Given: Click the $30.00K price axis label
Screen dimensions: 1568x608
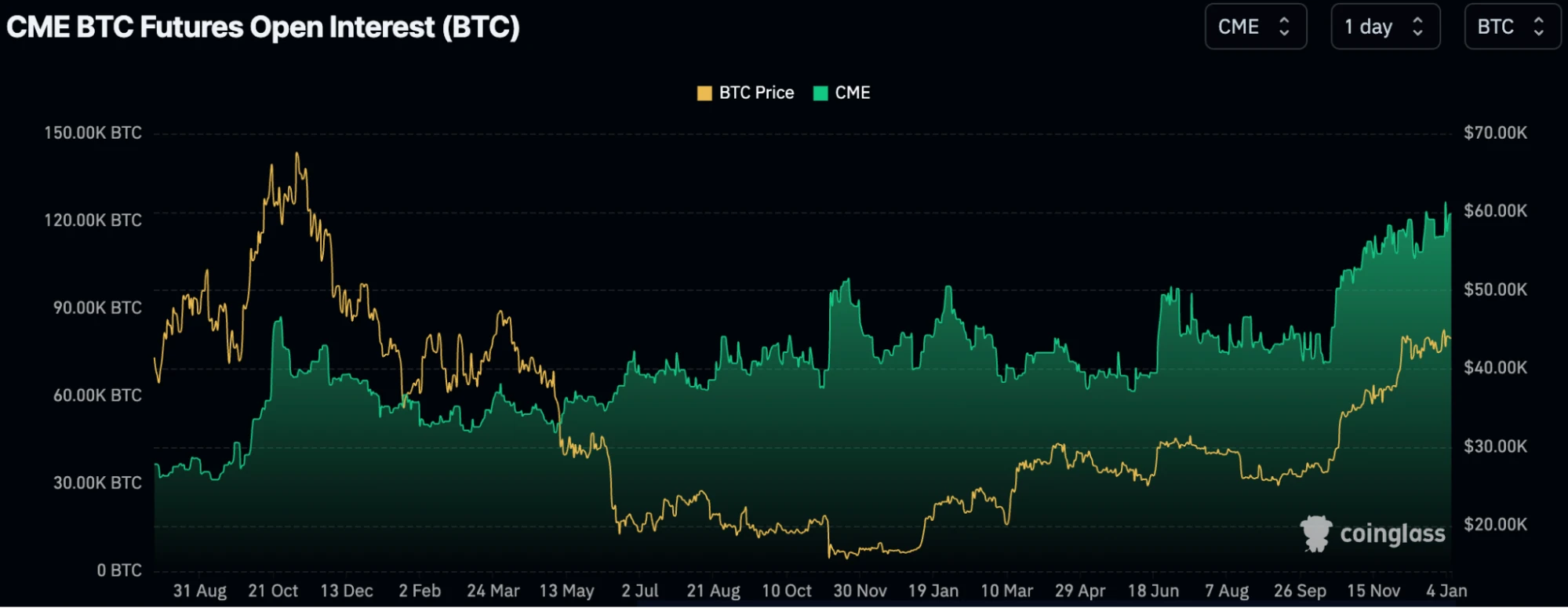Looking at the screenshot, I should coord(1496,446).
